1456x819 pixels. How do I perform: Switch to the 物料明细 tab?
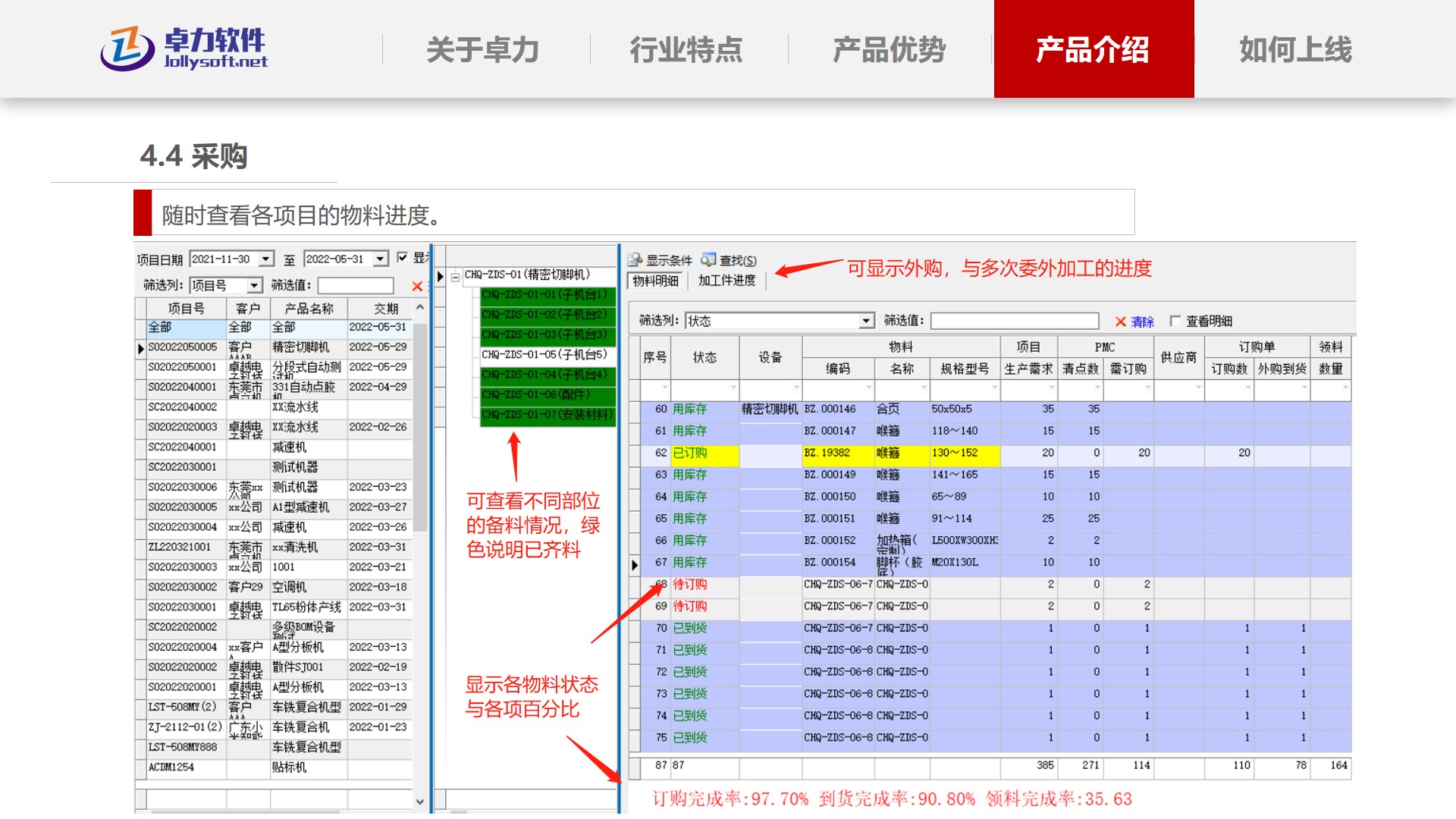coord(656,281)
